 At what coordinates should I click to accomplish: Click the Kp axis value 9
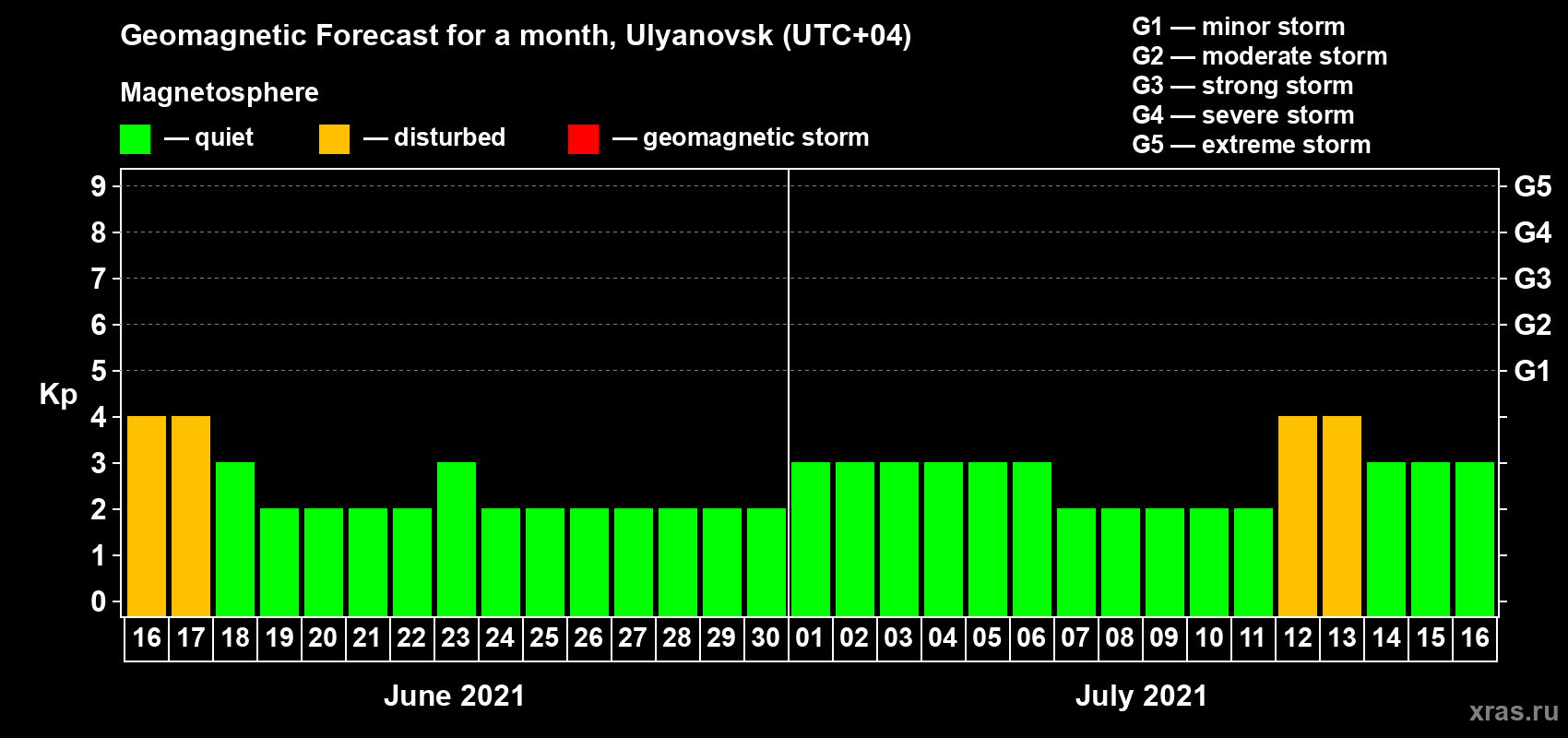[98, 186]
